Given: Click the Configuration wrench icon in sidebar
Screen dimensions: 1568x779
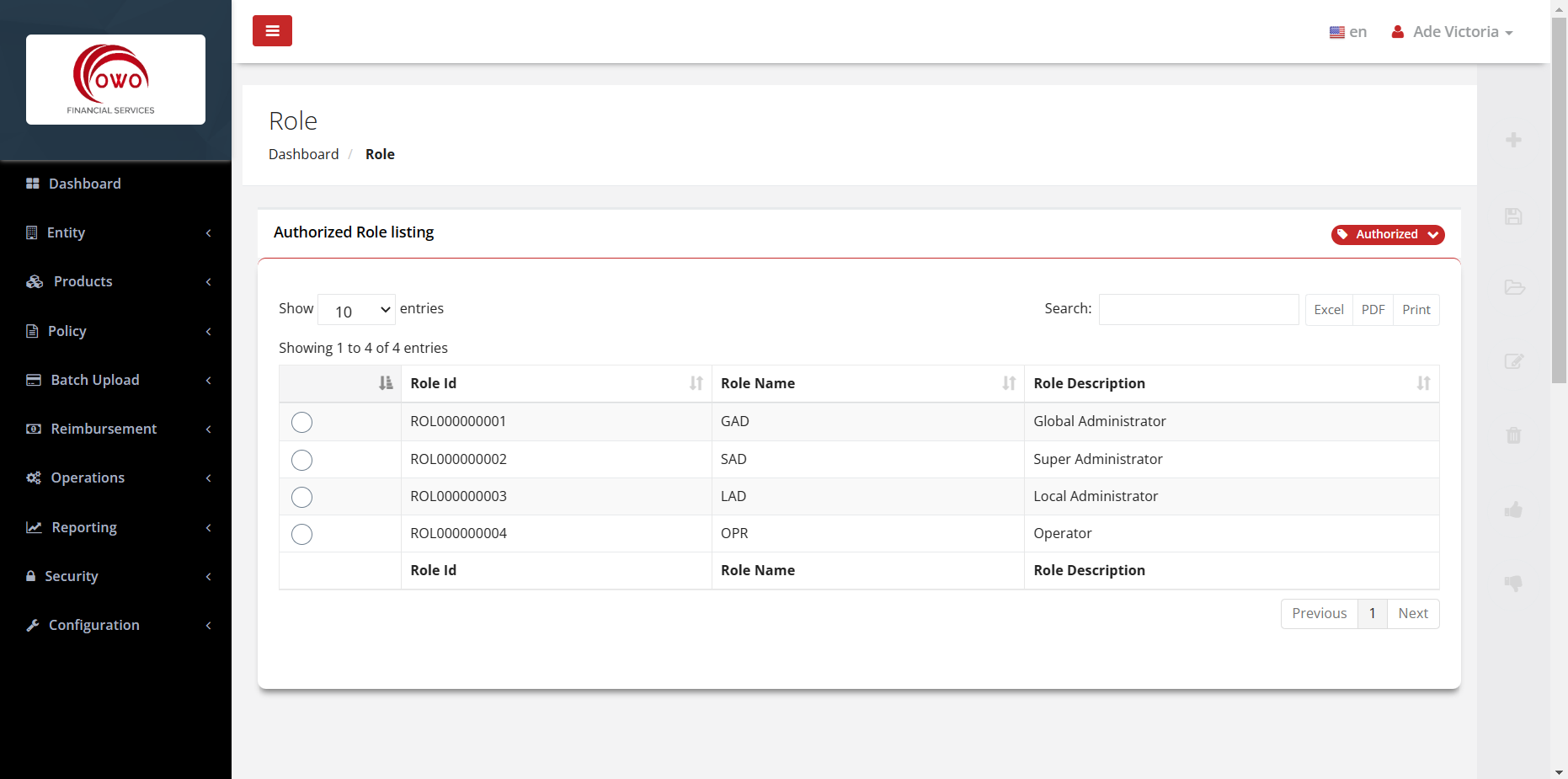Looking at the screenshot, I should (33, 625).
